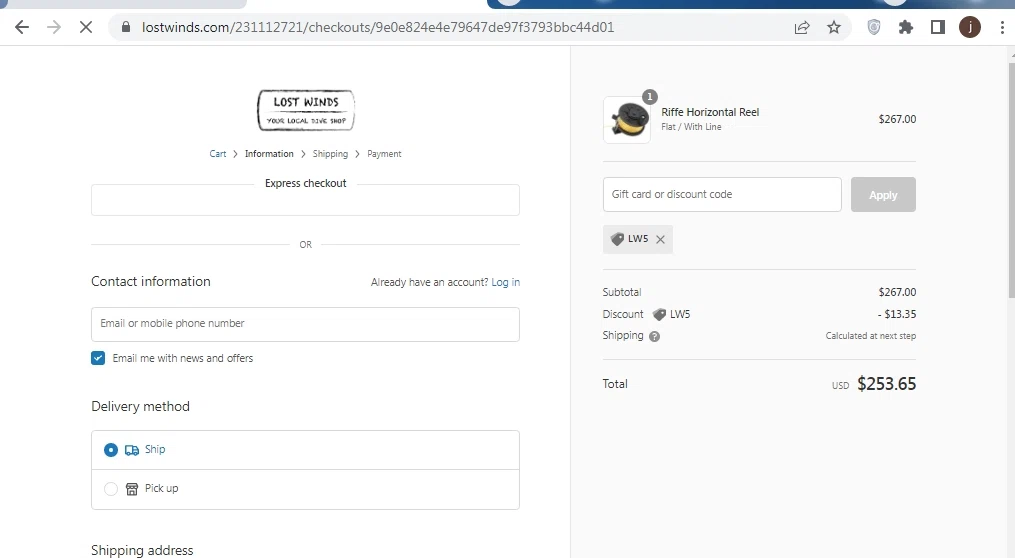Screen dimensions: 1015x558
Task: Click the Contact information heading
Action: click(x=151, y=282)
